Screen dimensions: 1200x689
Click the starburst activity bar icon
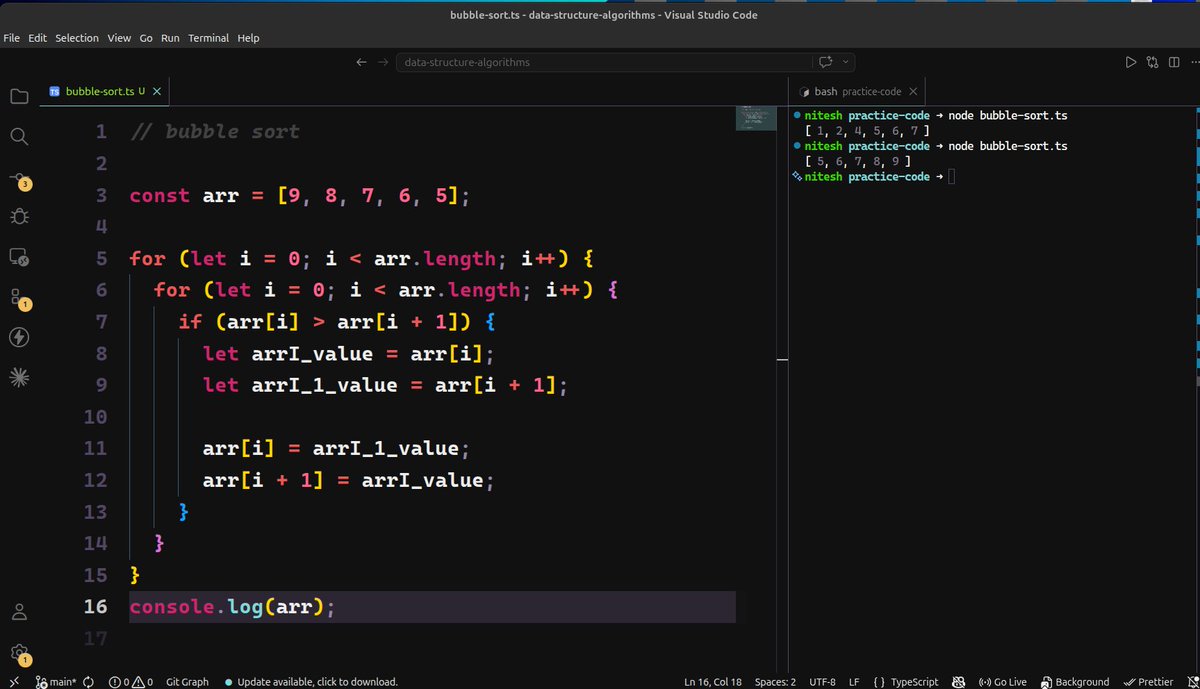coord(19,377)
